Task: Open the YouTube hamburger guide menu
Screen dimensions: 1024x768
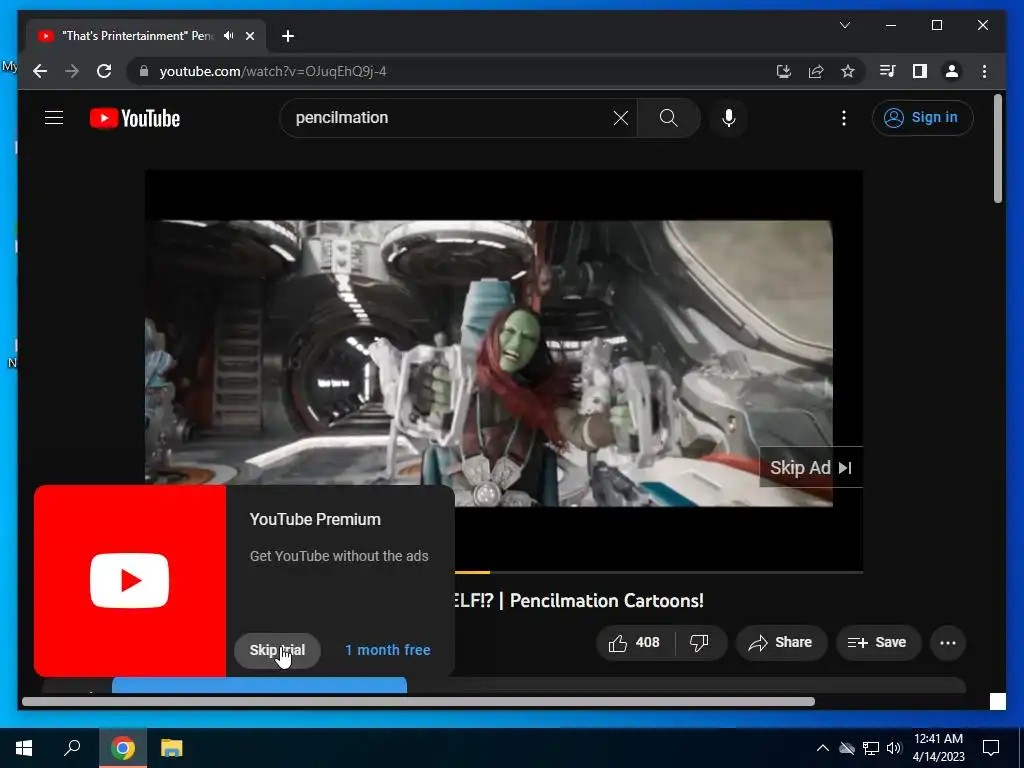Action: tap(54, 118)
